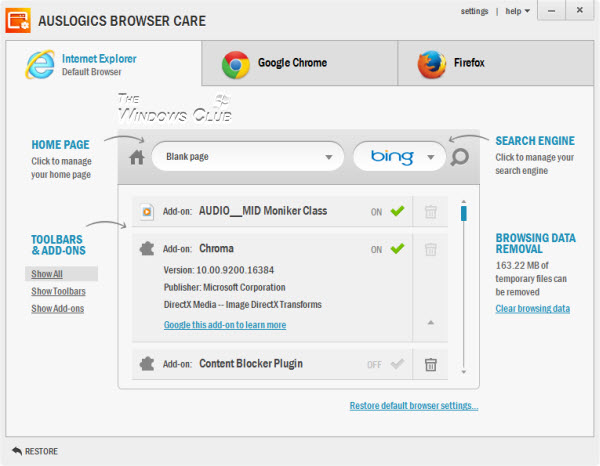Viewport: 600px width, 466px height.
Task: Click the RESTORE button at bottom
Action: pyautogui.click(x=35, y=451)
